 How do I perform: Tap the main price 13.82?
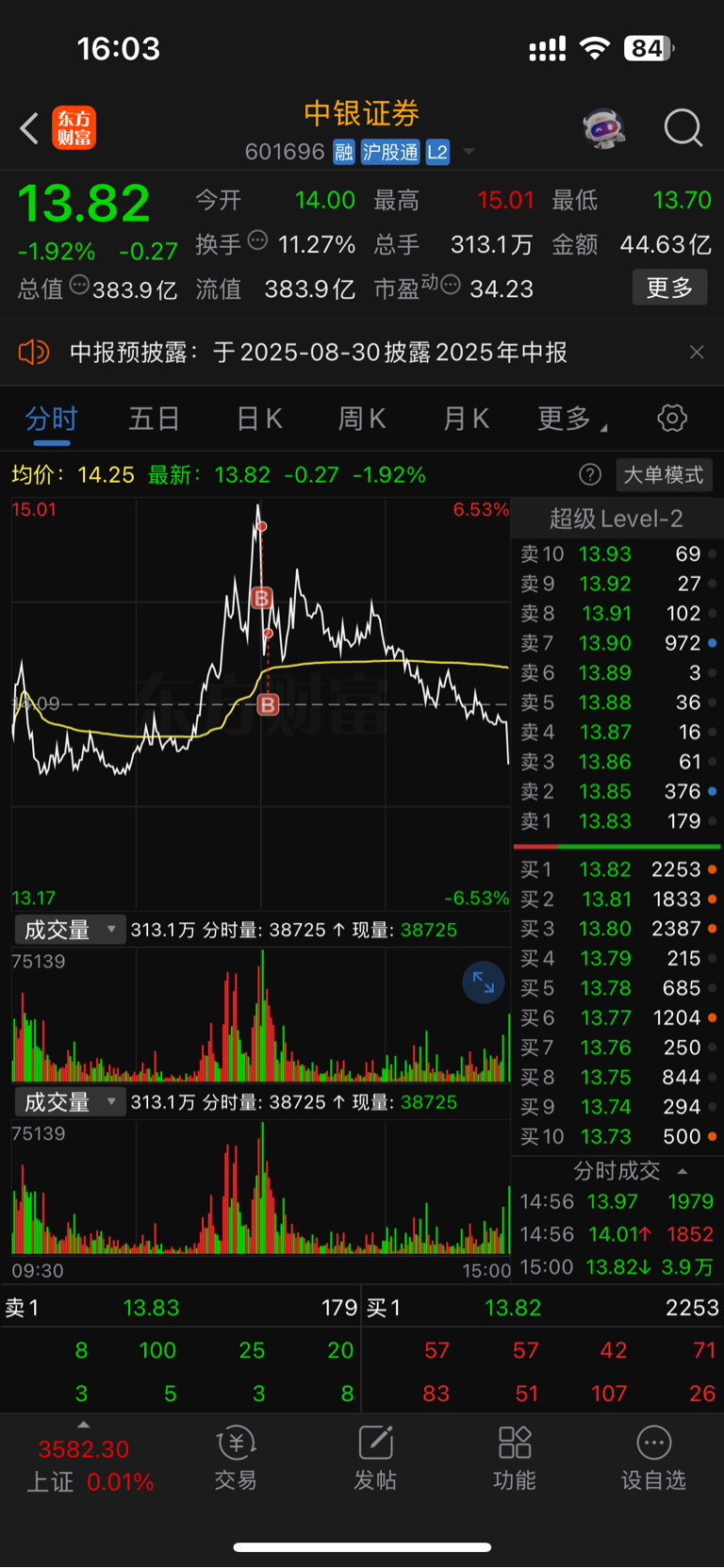pos(84,203)
